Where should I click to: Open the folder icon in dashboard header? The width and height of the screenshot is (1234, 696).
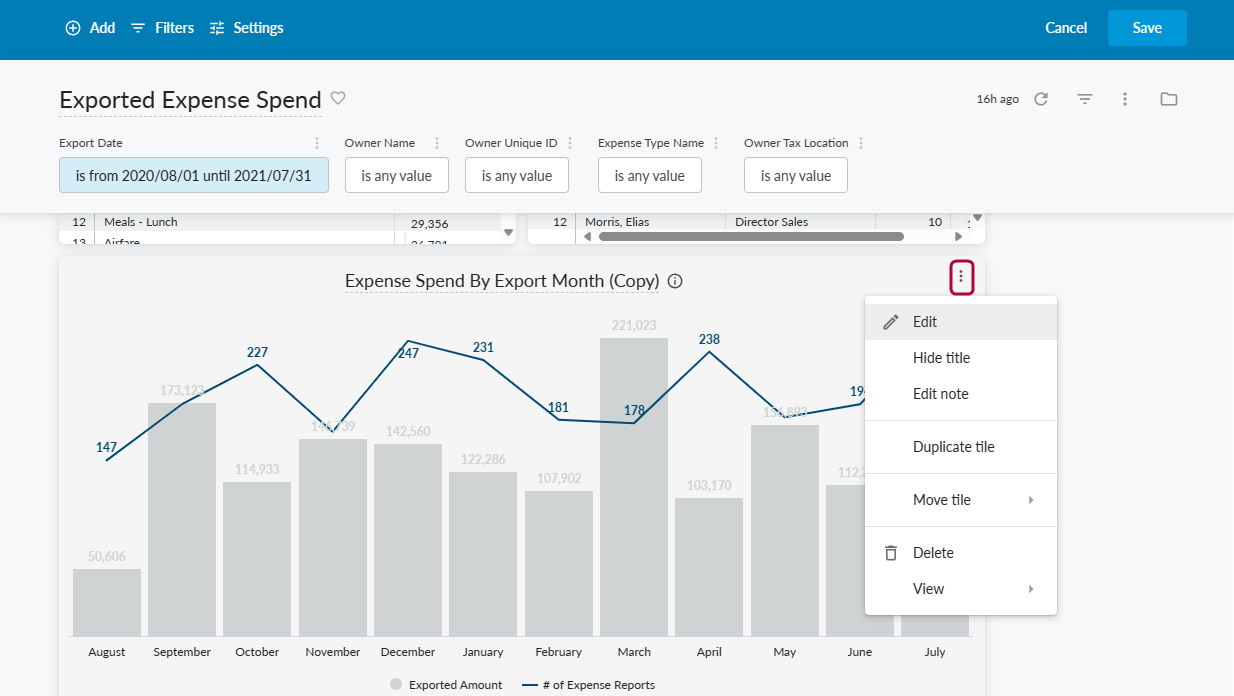[1168, 99]
